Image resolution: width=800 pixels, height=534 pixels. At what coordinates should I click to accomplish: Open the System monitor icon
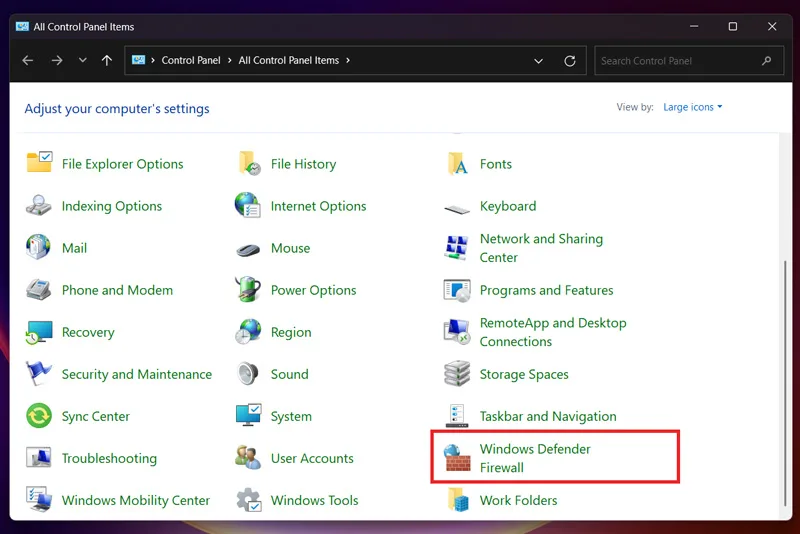pyautogui.click(x=249, y=415)
